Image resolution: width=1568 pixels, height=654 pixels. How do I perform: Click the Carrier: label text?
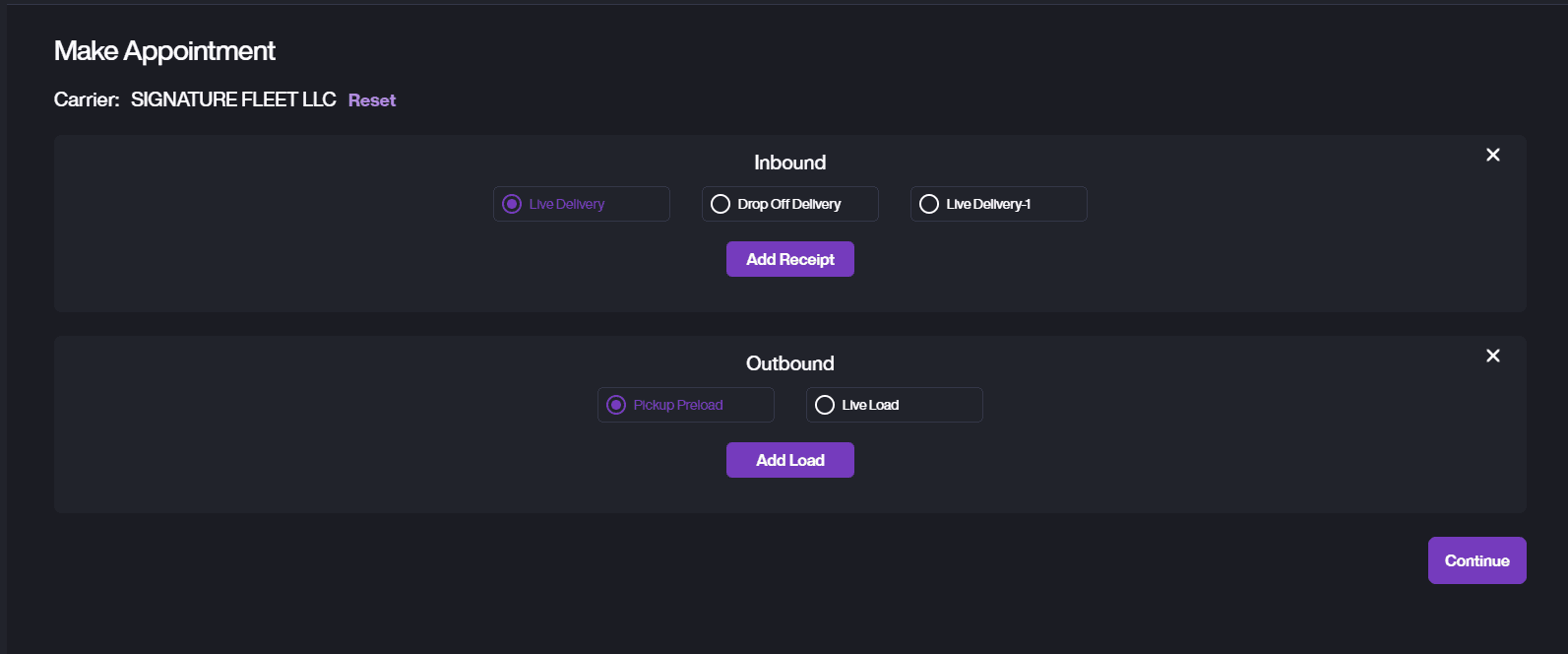point(87,99)
